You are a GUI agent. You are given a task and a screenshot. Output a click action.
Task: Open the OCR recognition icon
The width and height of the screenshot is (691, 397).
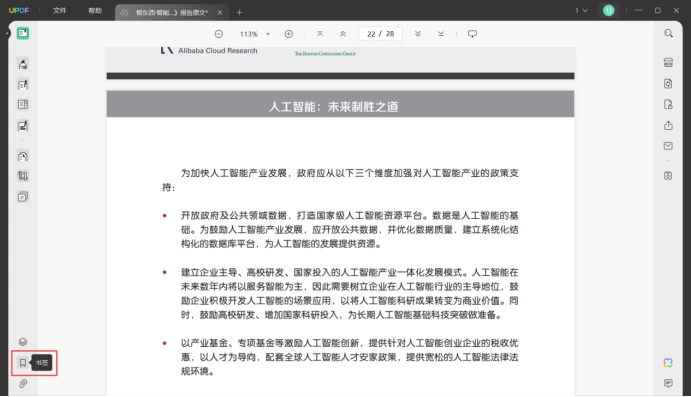coord(669,63)
